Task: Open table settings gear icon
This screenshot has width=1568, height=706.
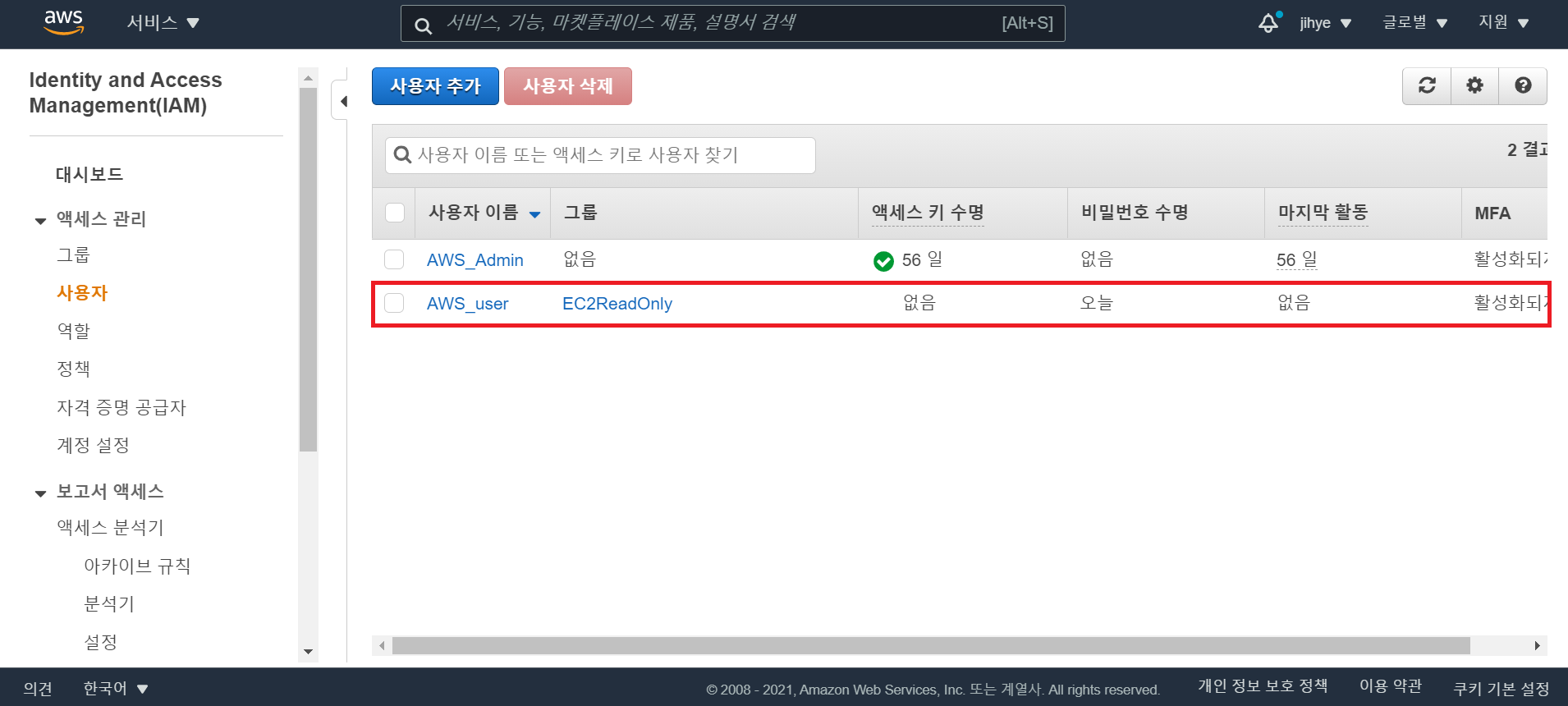Action: coord(1474,85)
